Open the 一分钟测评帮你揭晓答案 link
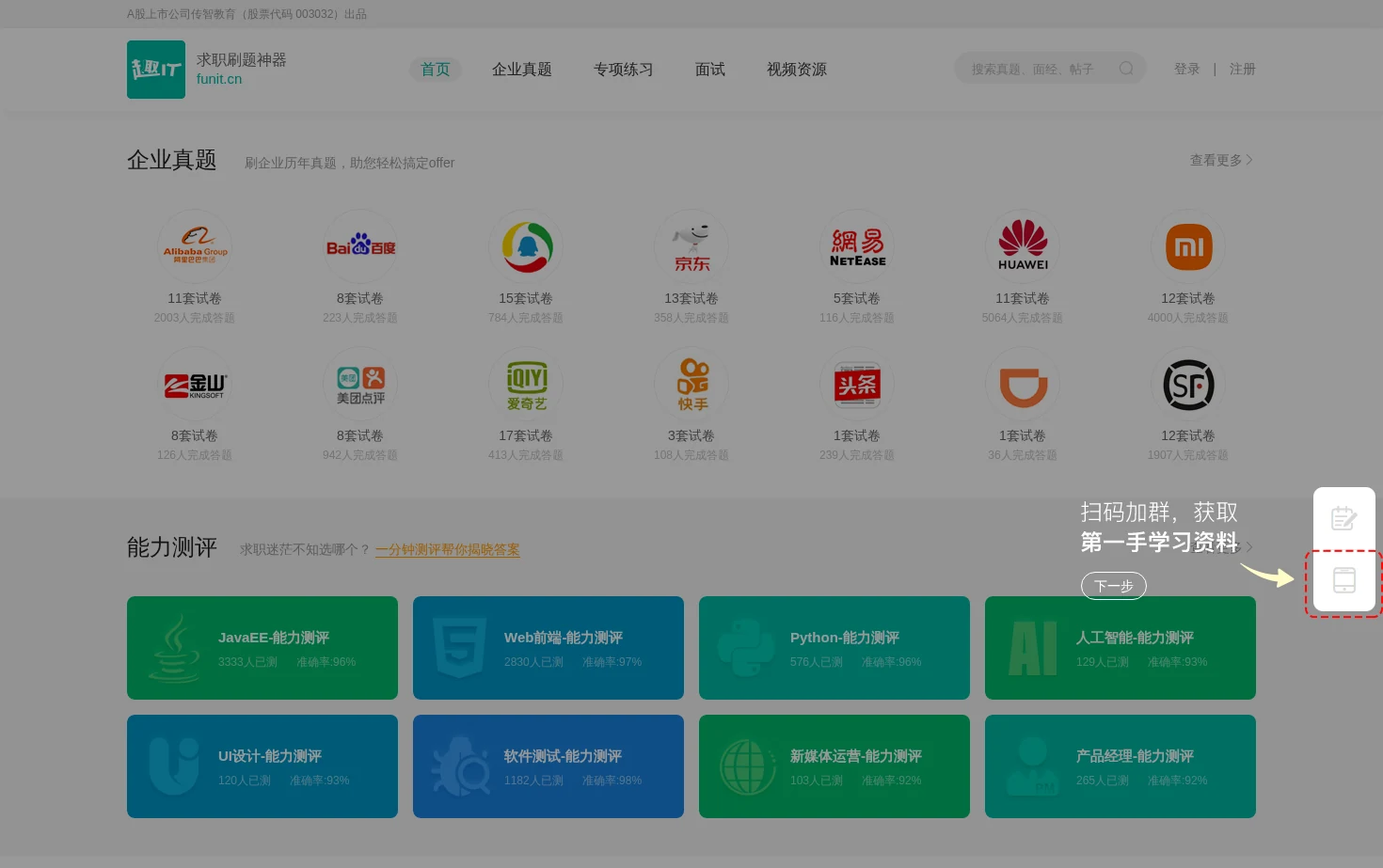This screenshot has height=868, width=1383. 448,549
